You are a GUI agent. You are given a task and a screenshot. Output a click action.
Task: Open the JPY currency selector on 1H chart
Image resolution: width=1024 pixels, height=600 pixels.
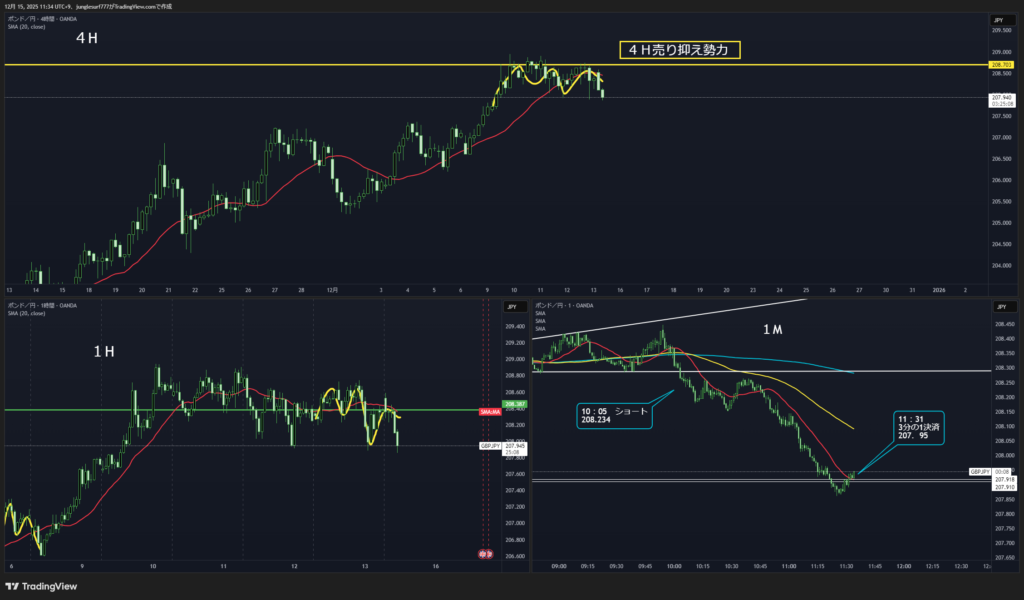pos(511,307)
